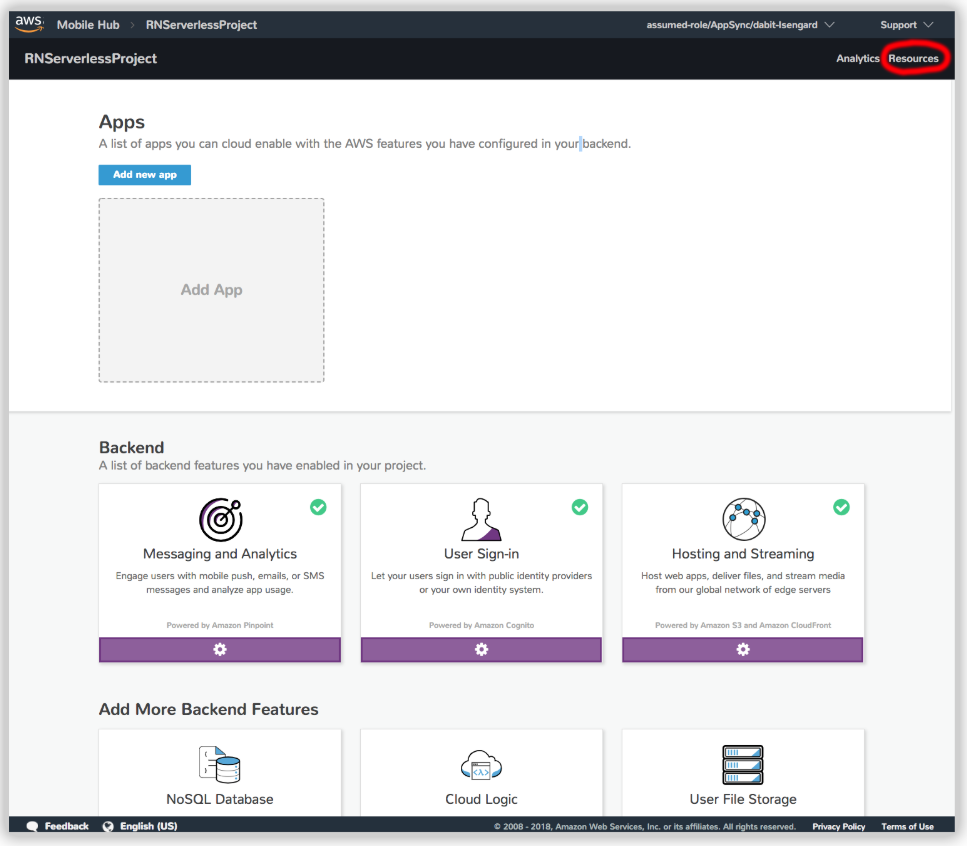Select the Messaging and Analytics card title
This screenshot has width=967, height=846.
(220, 554)
